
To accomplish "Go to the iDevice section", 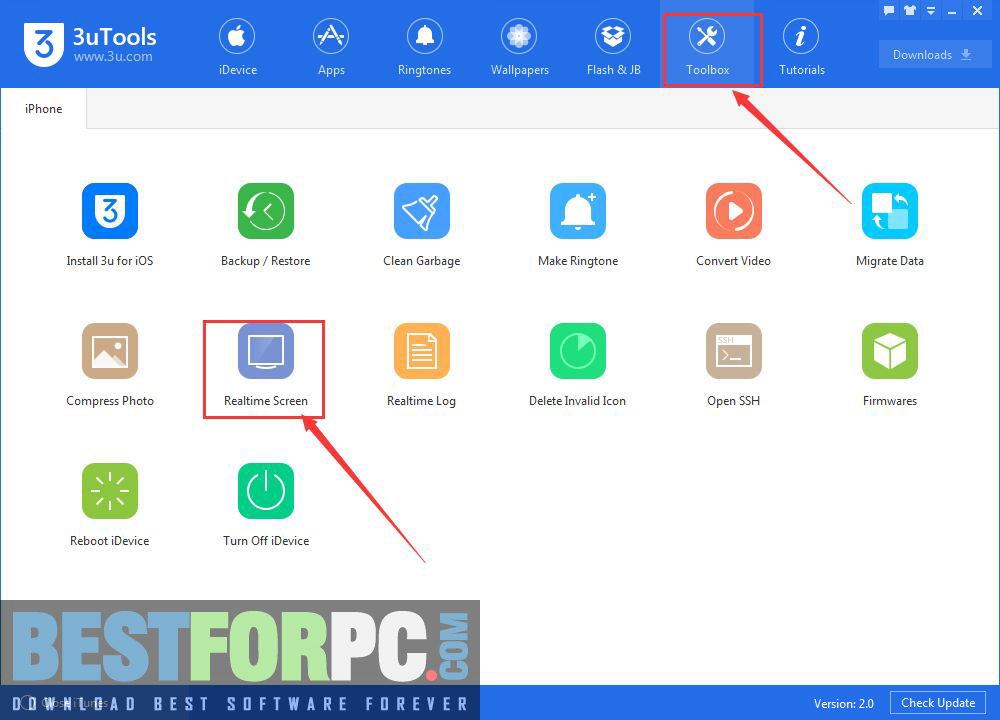I will point(237,48).
